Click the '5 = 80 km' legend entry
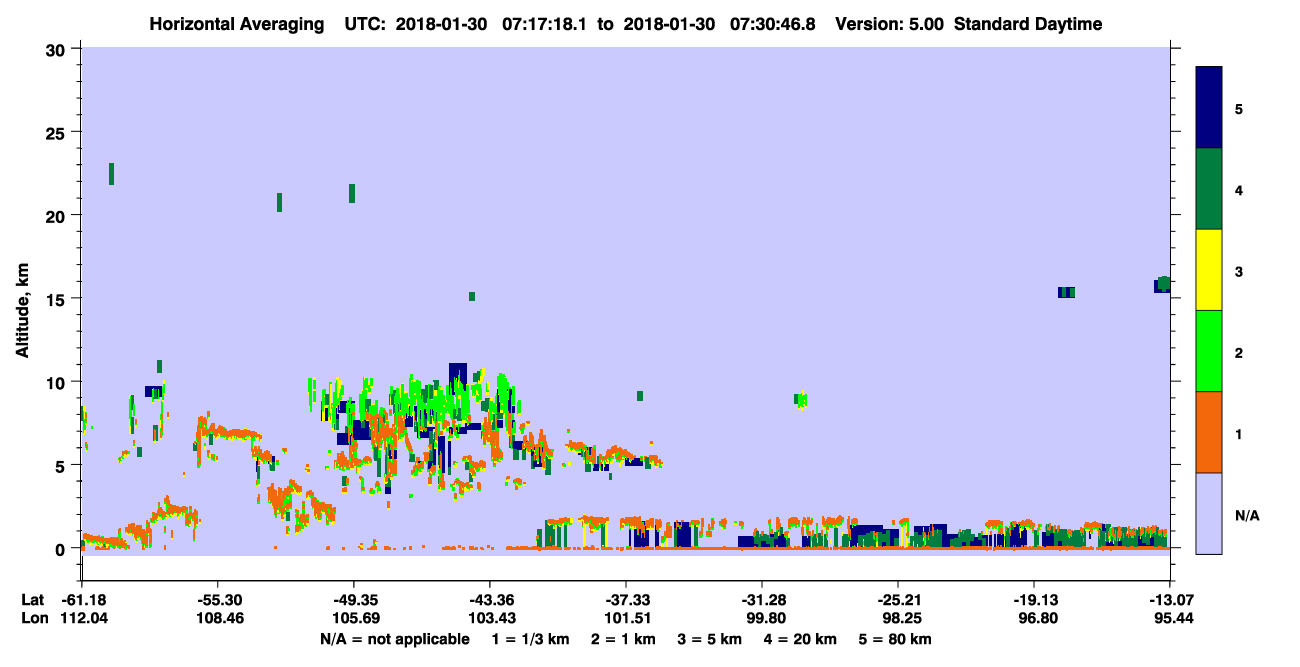This screenshot has height=667, width=1300. [896, 639]
